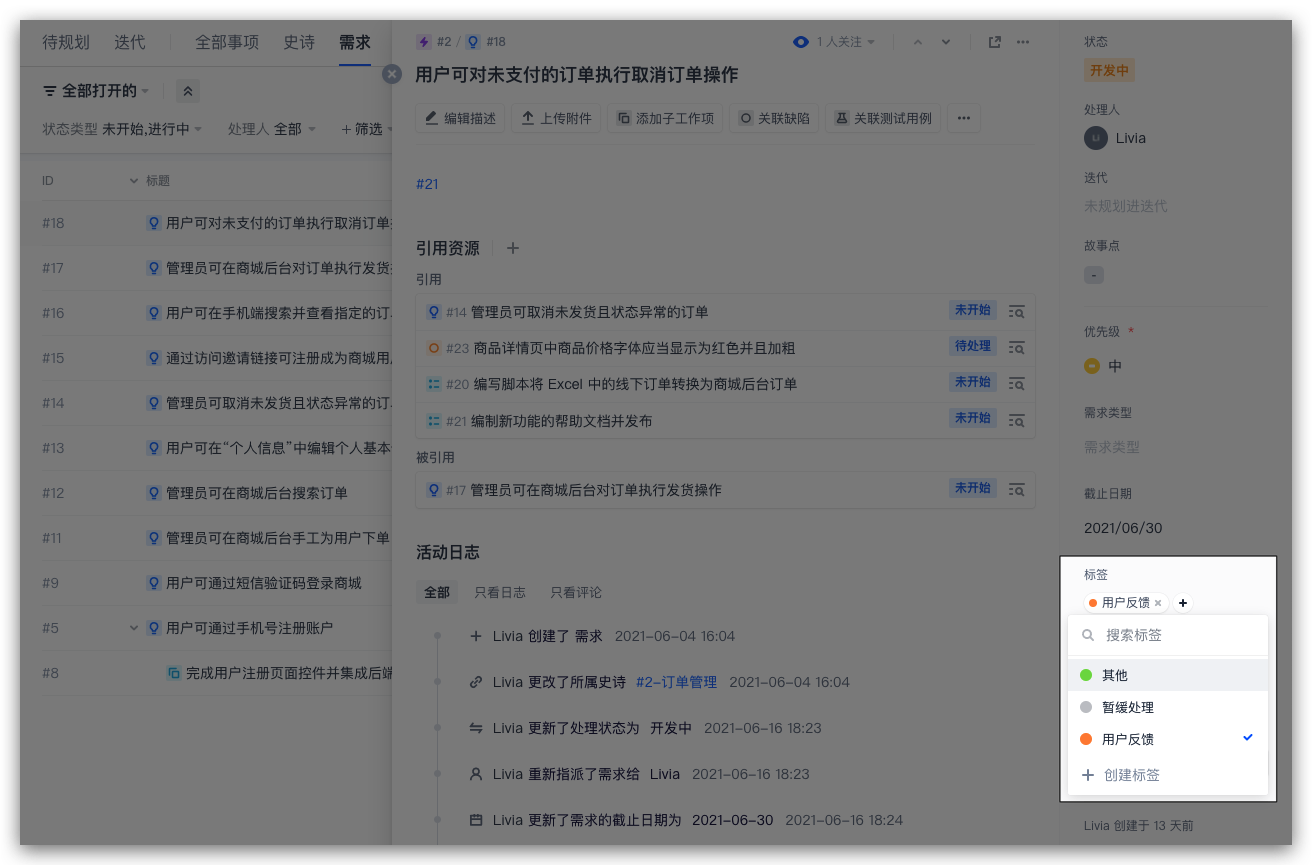Open the 筛选 add filter dropdown
Viewport: 1312px width, 865px height.
368,129
